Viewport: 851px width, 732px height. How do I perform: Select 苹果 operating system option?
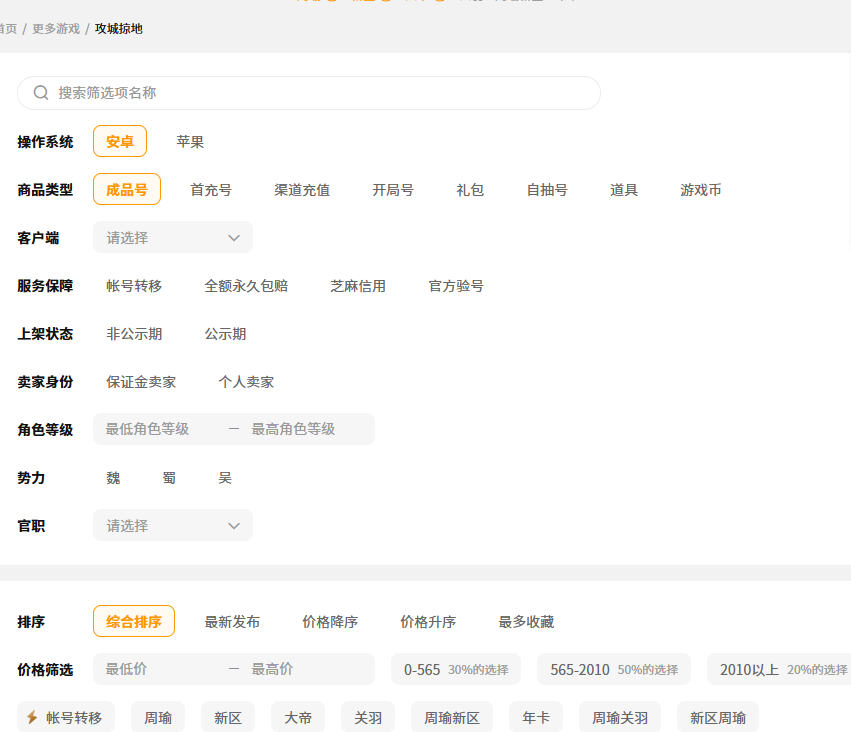tap(190, 142)
